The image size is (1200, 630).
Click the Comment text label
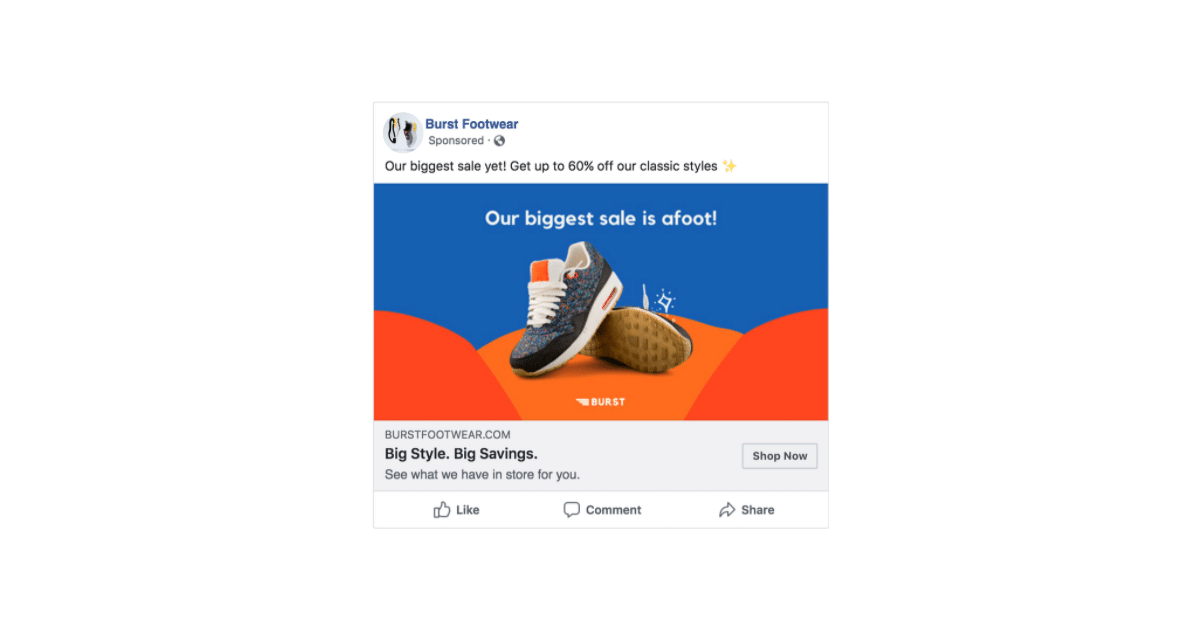click(614, 510)
